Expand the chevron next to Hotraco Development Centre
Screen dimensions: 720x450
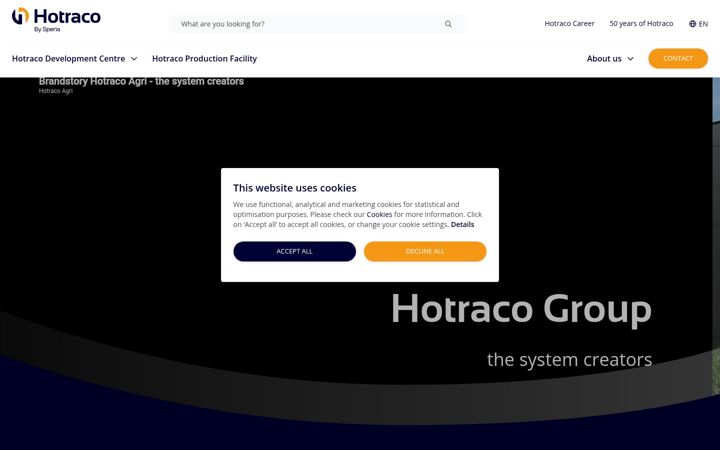click(x=134, y=59)
